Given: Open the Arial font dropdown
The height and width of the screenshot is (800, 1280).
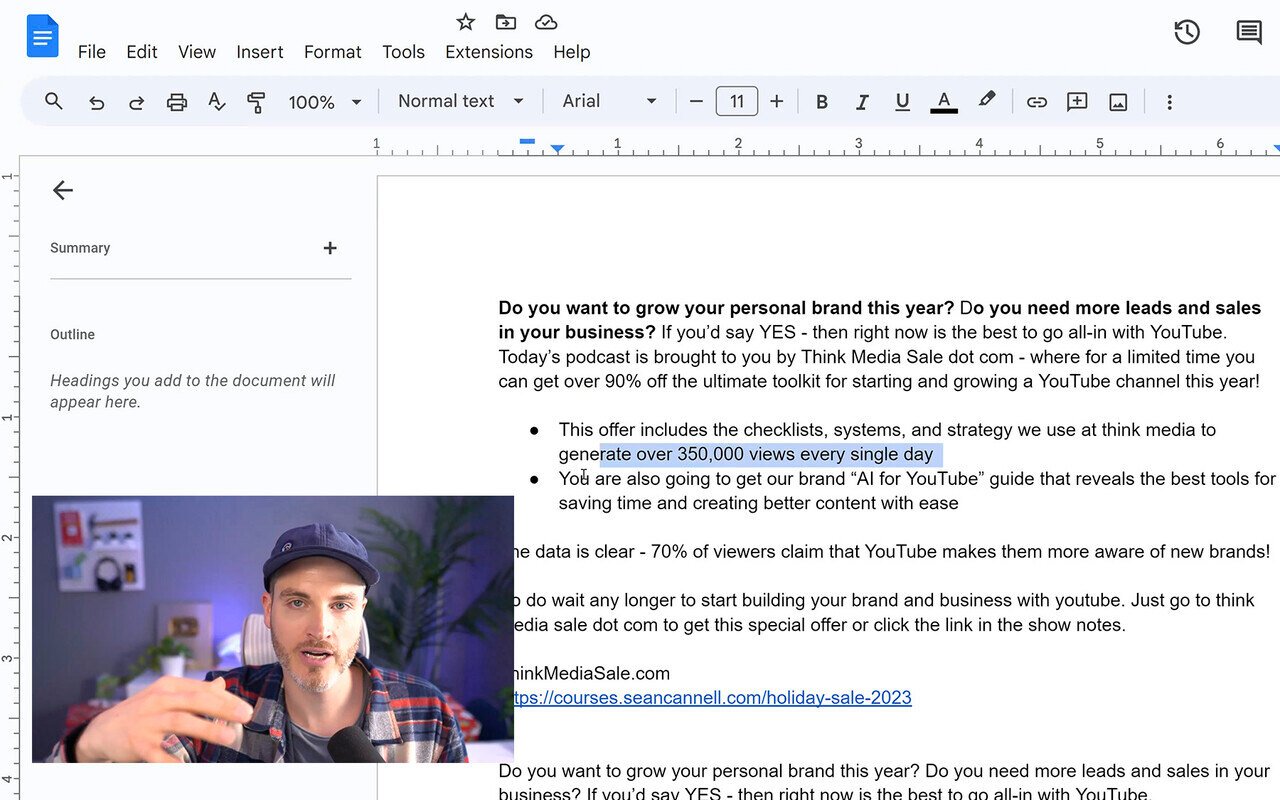Looking at the screenshot, I should pyautogui.click(x=610, y=101).
